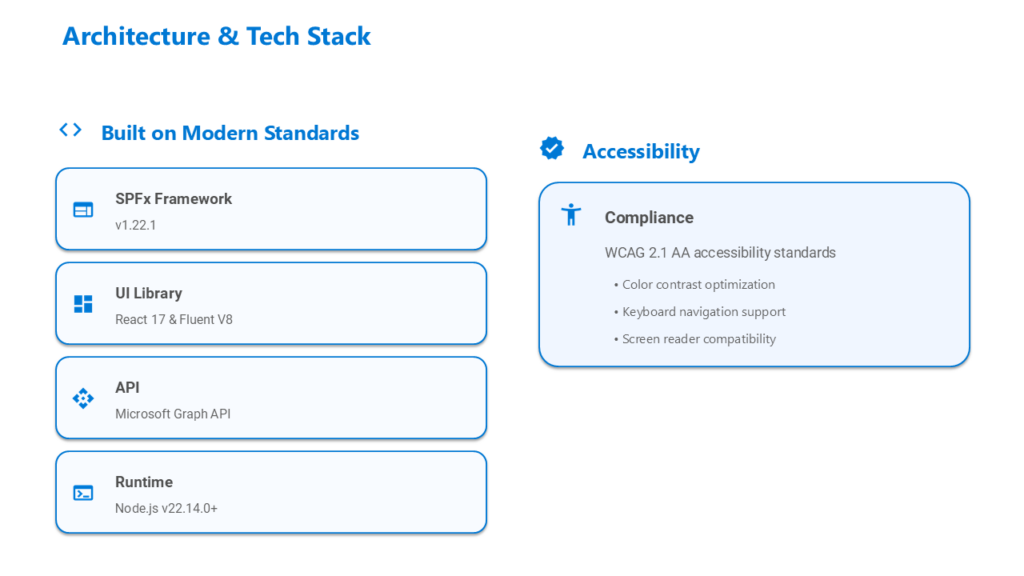Click the Accessibility section heading

coord(641,151)
